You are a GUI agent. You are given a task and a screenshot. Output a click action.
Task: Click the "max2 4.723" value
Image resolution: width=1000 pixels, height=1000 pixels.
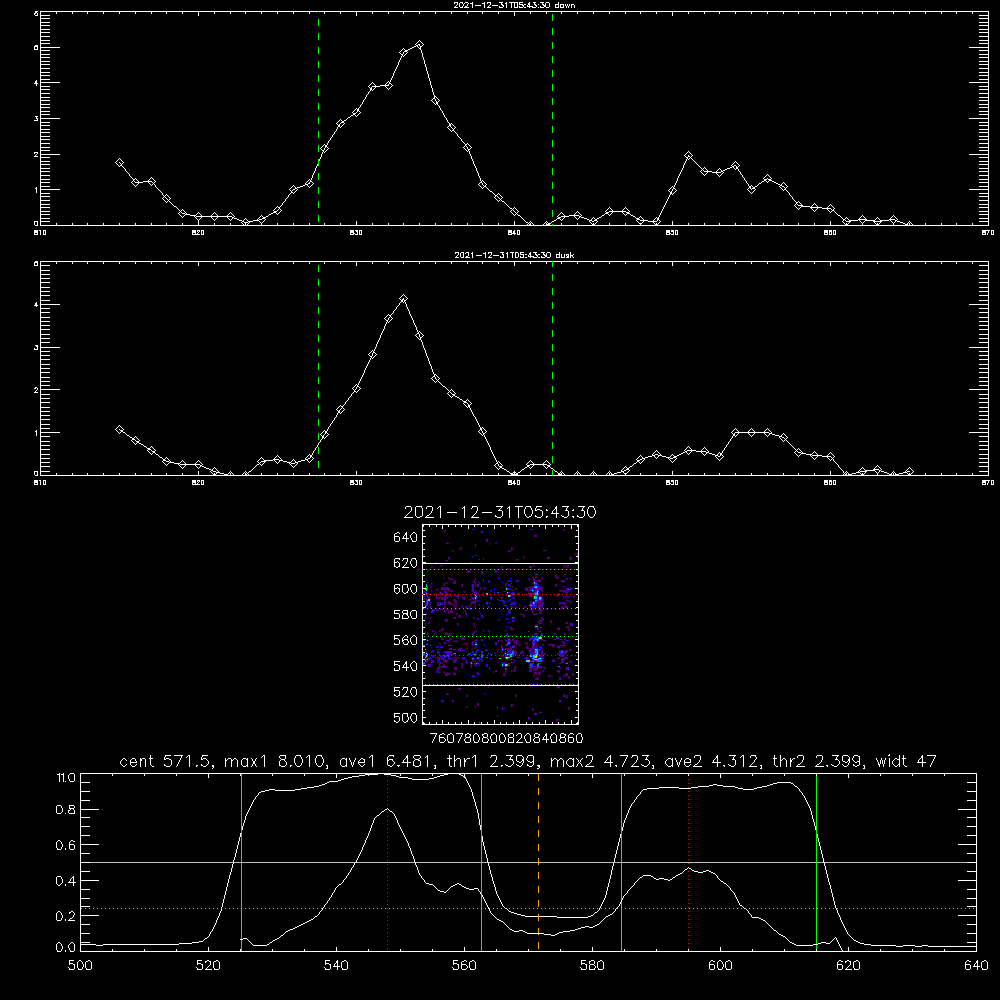pos(601,761)
